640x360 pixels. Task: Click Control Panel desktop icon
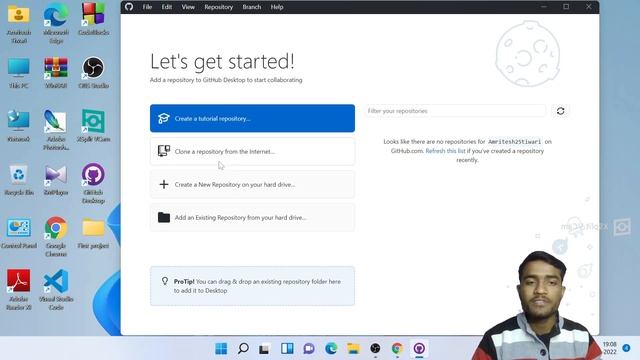pos(19,233)
